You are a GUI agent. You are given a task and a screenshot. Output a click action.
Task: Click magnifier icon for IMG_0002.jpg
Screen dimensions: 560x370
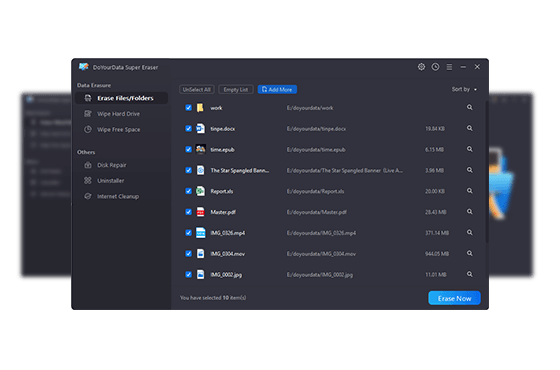tap(470, 274)
